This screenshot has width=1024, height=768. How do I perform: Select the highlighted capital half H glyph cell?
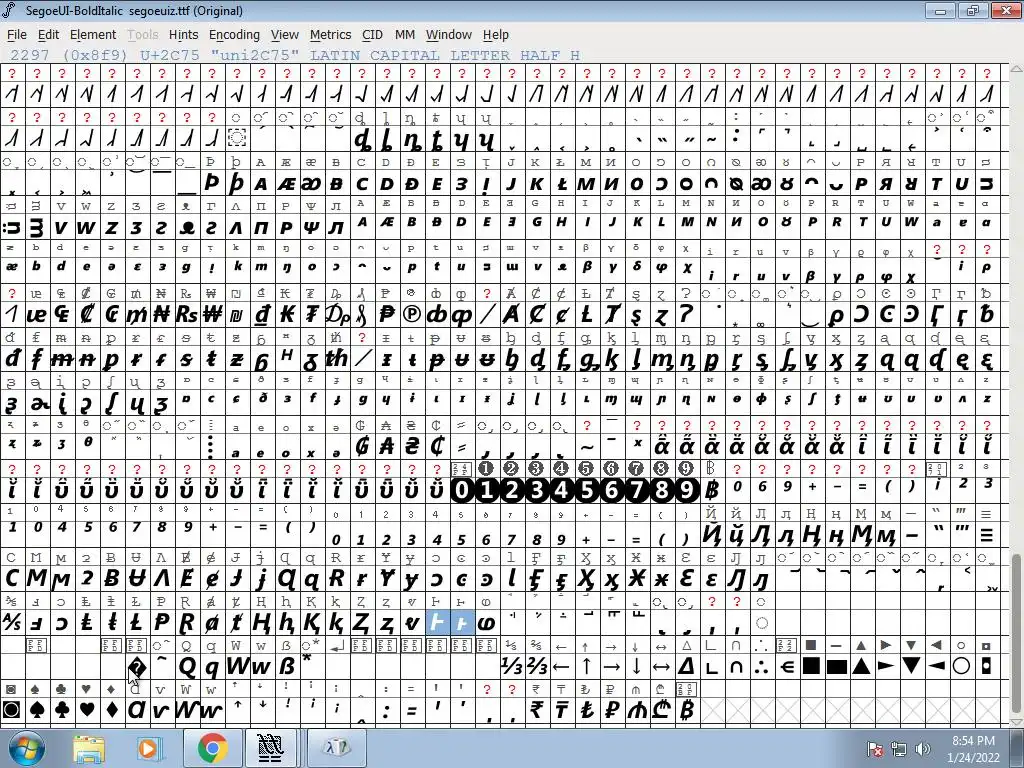tap(437, 623)
